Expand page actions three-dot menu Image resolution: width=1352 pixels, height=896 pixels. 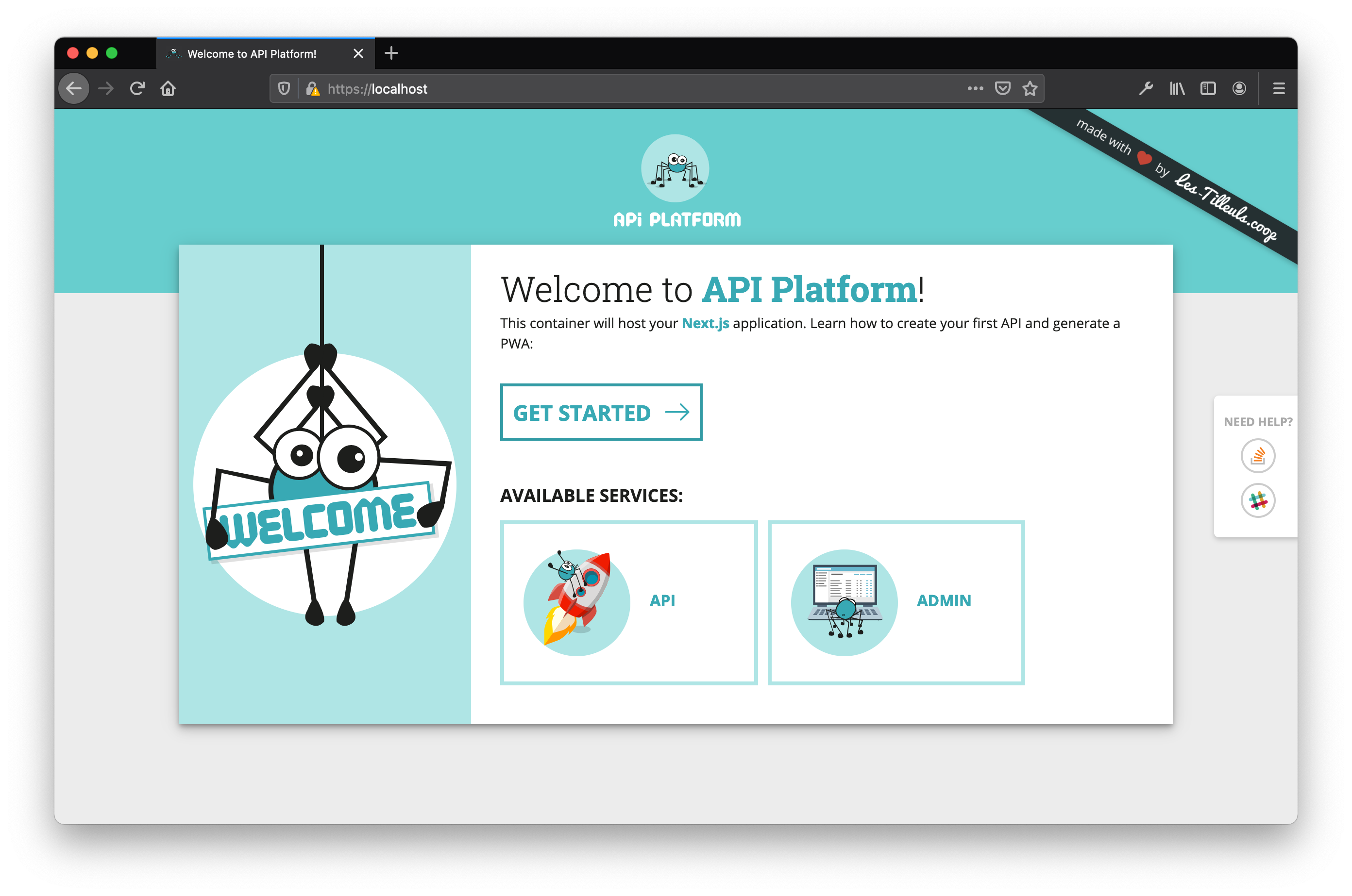(x=975, y=88)
